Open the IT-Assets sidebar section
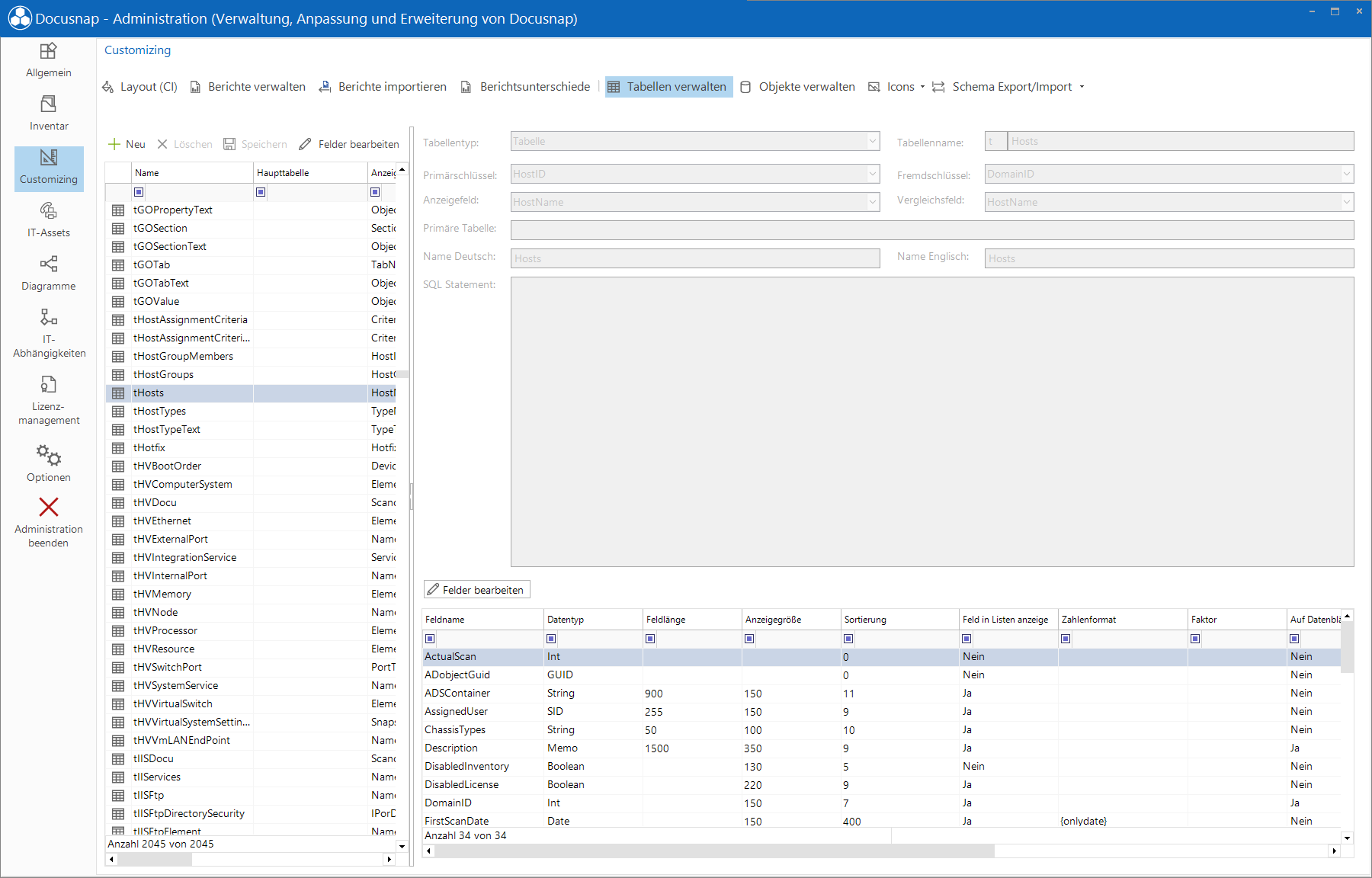The image size is (1372, 878). point(49,220)
